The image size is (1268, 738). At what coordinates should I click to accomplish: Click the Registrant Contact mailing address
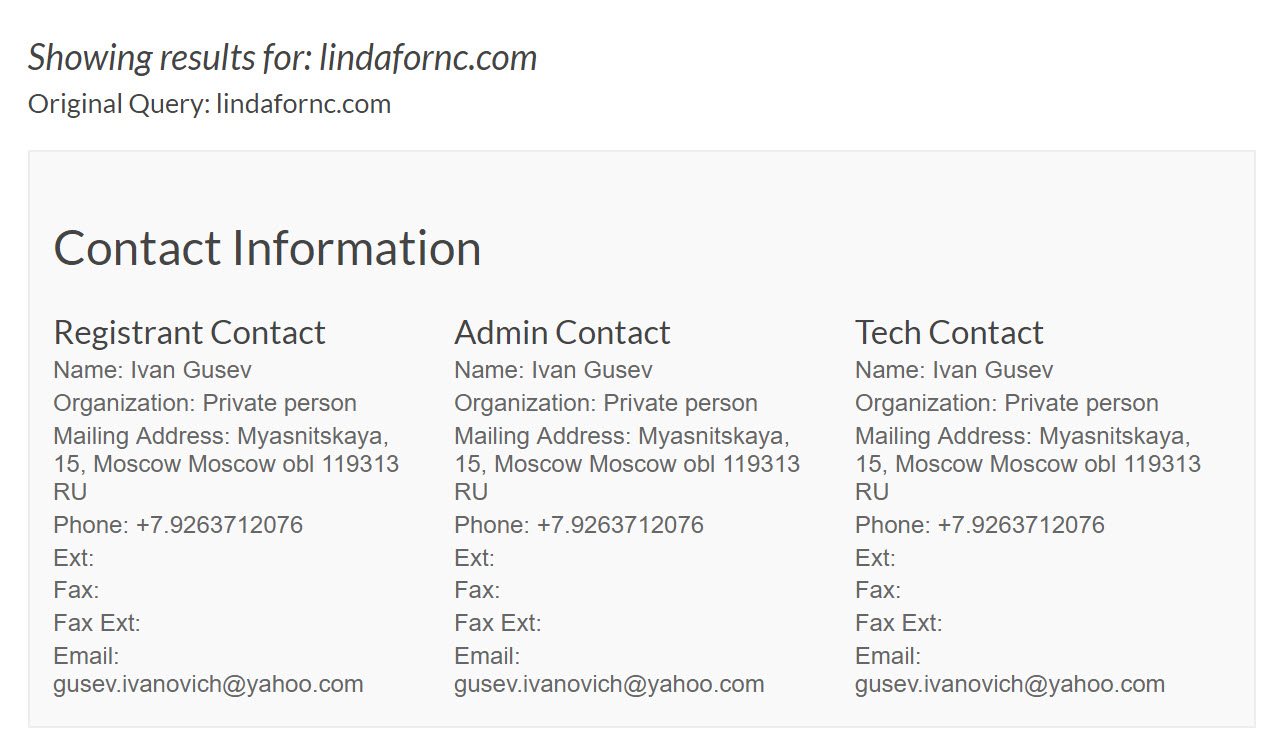226,464
